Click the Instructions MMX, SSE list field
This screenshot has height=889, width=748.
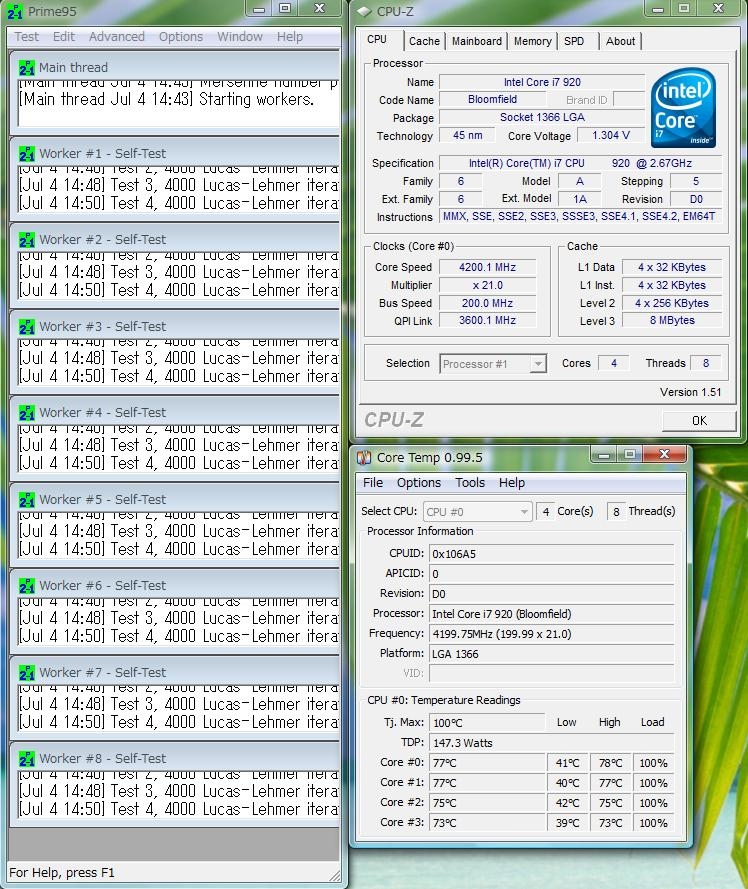click(x=581, y=217)
